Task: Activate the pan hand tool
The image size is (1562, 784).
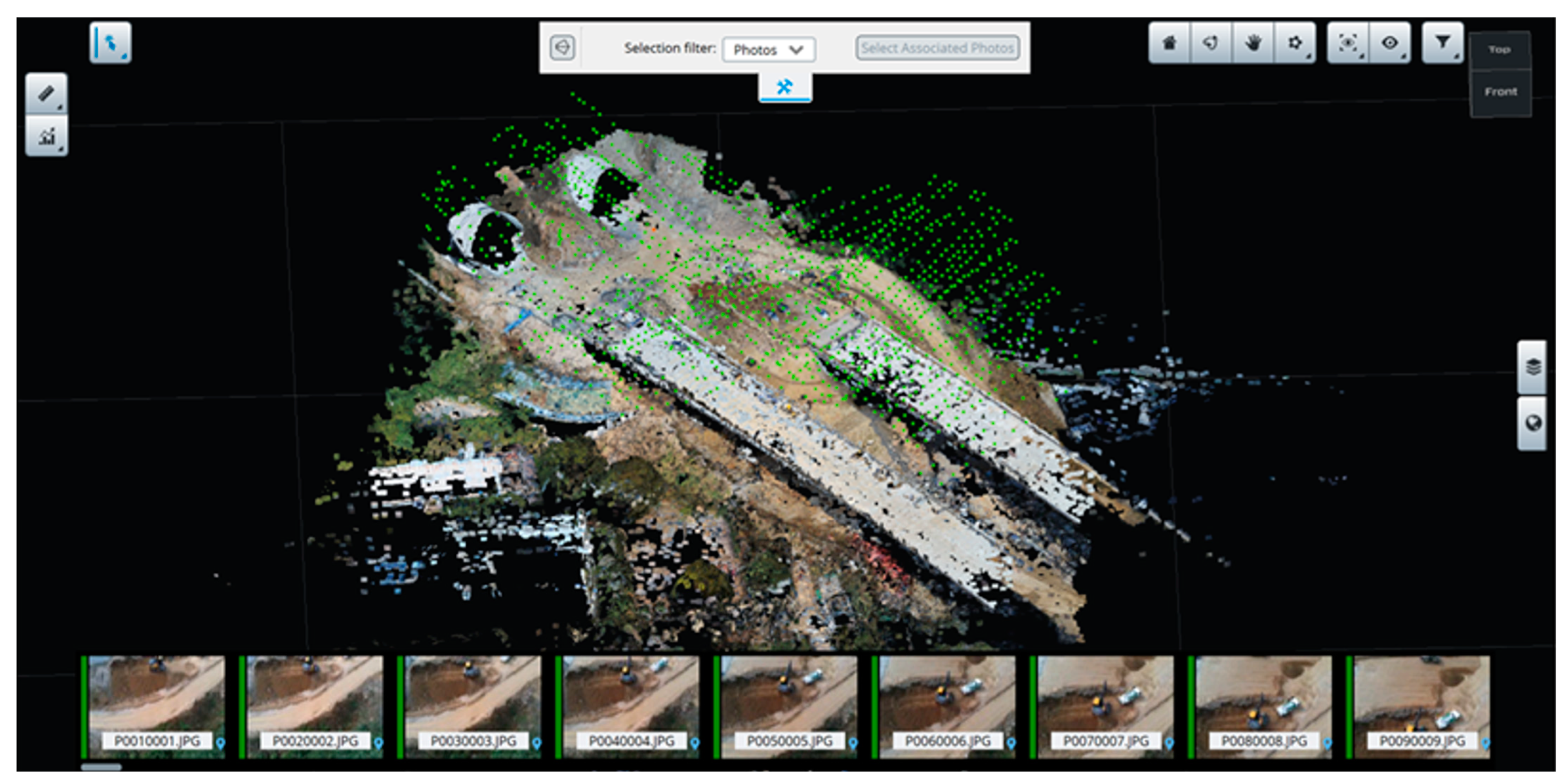Action: tap(1253, 43)
